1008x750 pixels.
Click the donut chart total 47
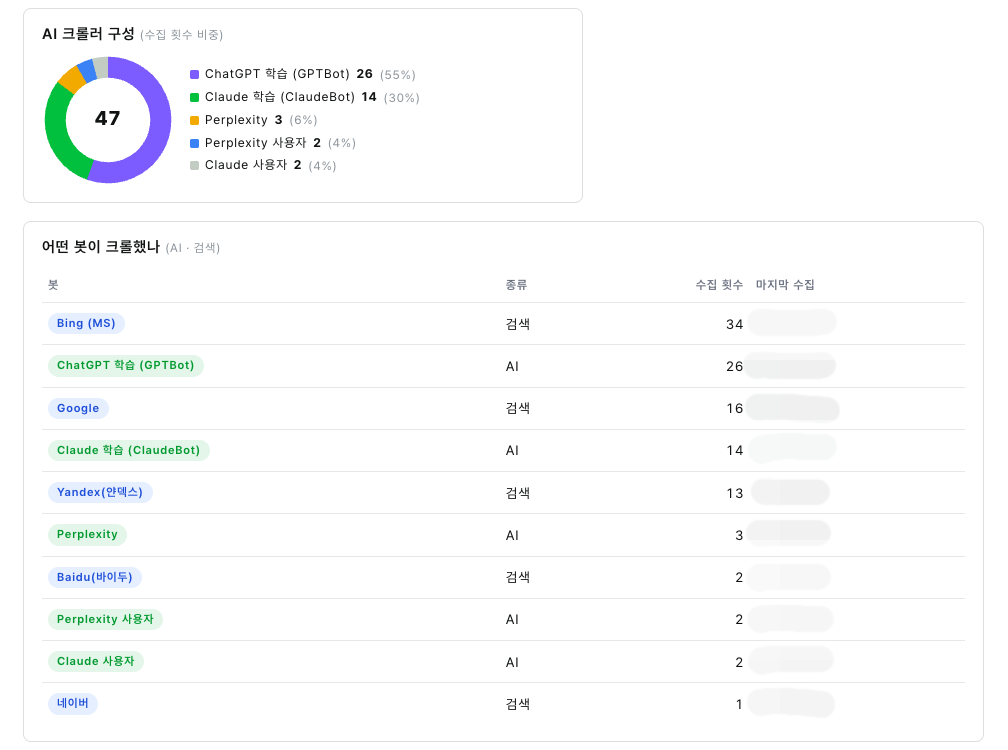107,118
